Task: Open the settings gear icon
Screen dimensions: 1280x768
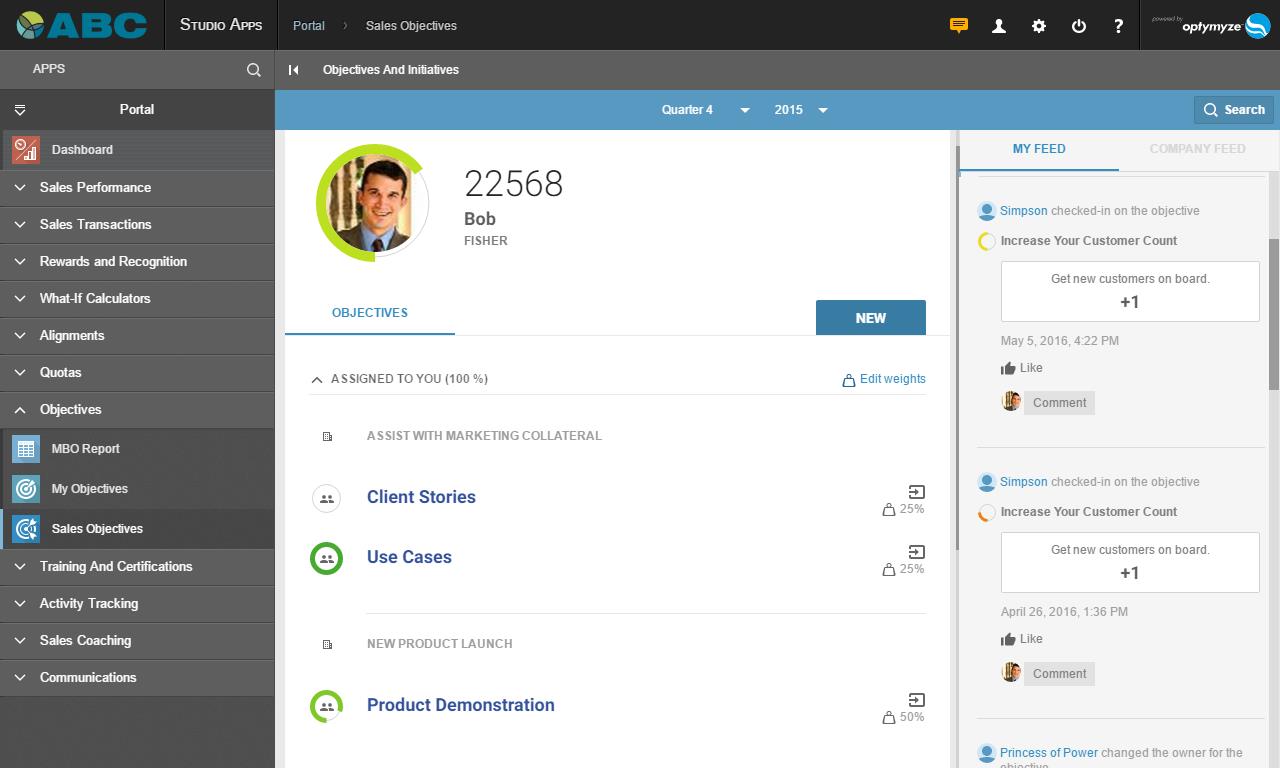Action: (1038, 26)
